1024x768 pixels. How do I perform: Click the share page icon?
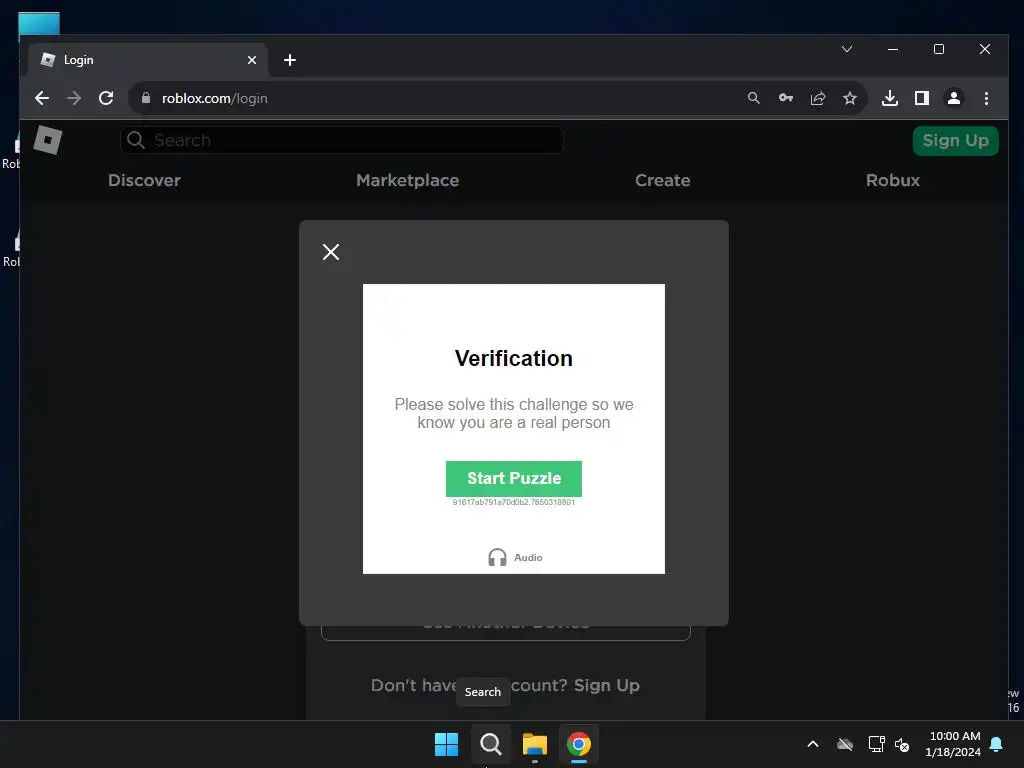(x=818, y=98)
